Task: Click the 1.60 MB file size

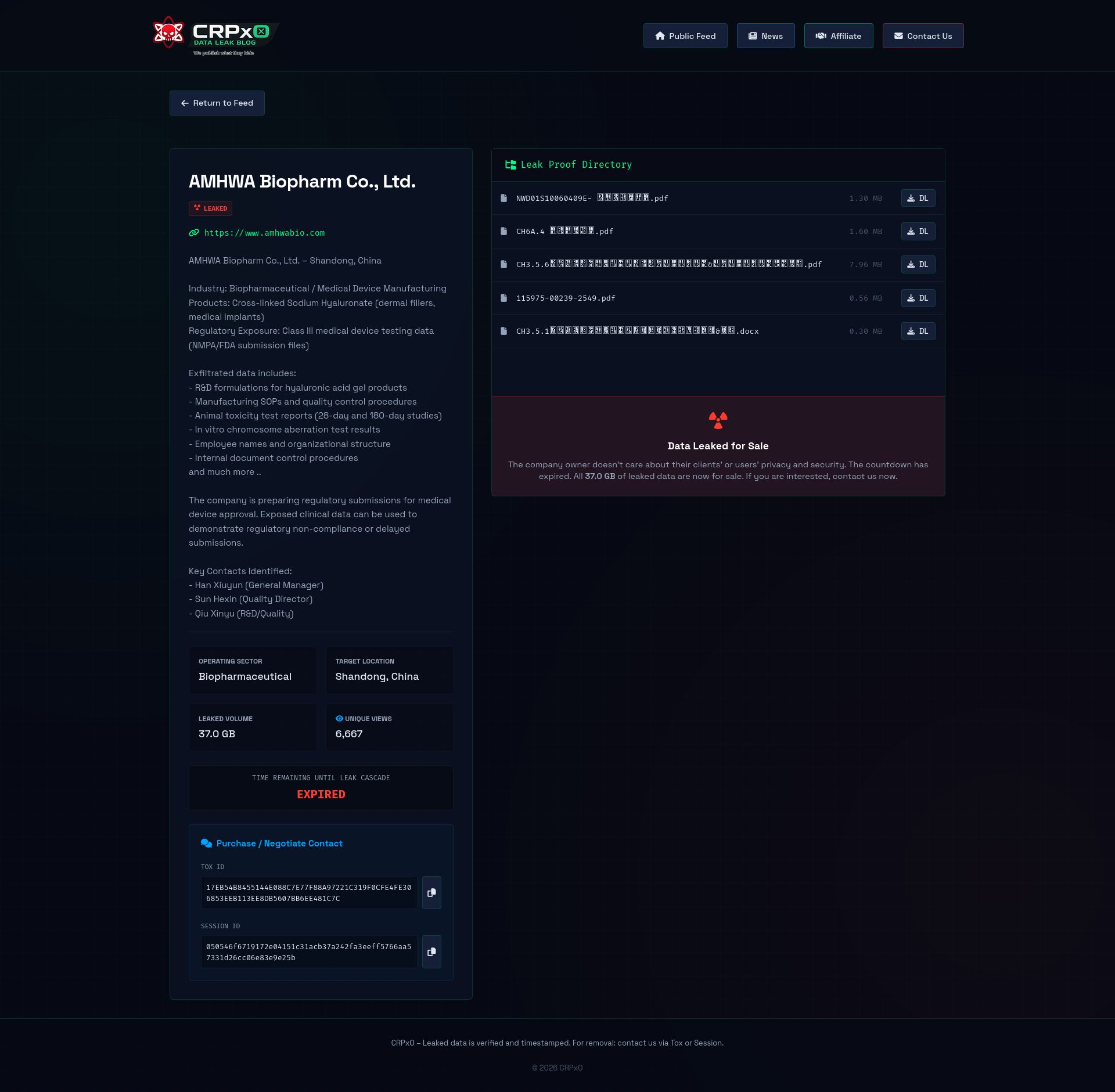Action: (x=866, y=232)
